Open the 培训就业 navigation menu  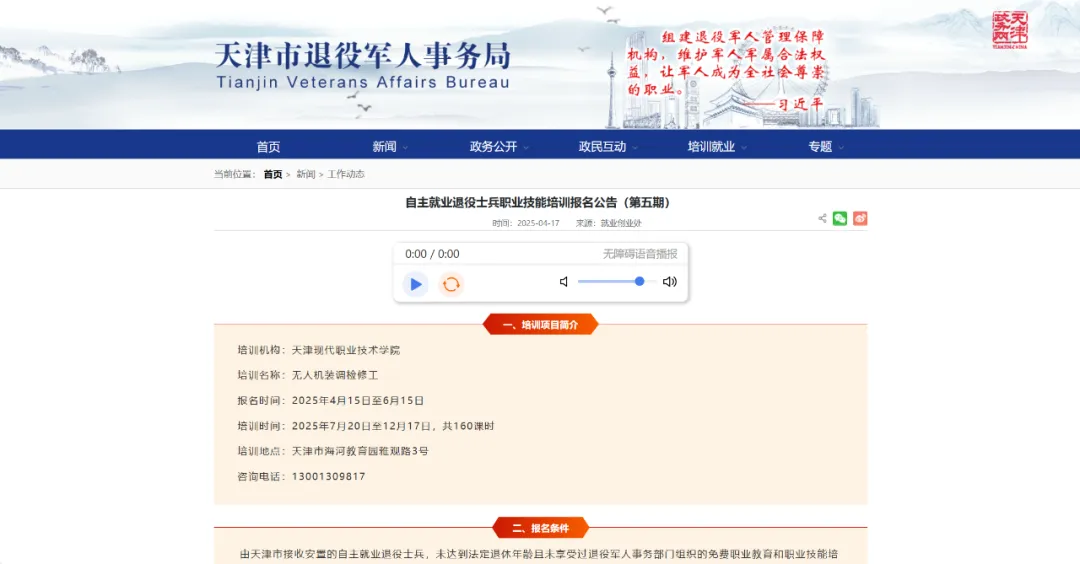point(716,146)
